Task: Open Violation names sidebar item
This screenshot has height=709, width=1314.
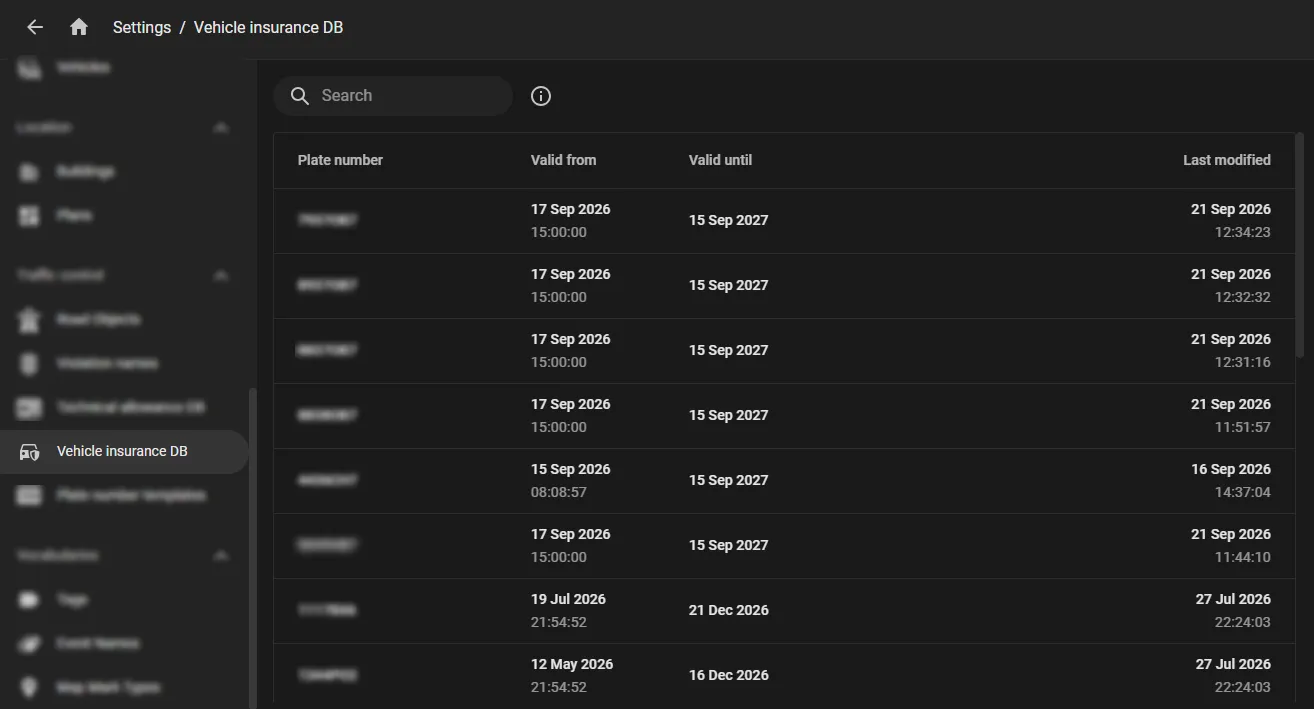Action: tap(124, 364)
